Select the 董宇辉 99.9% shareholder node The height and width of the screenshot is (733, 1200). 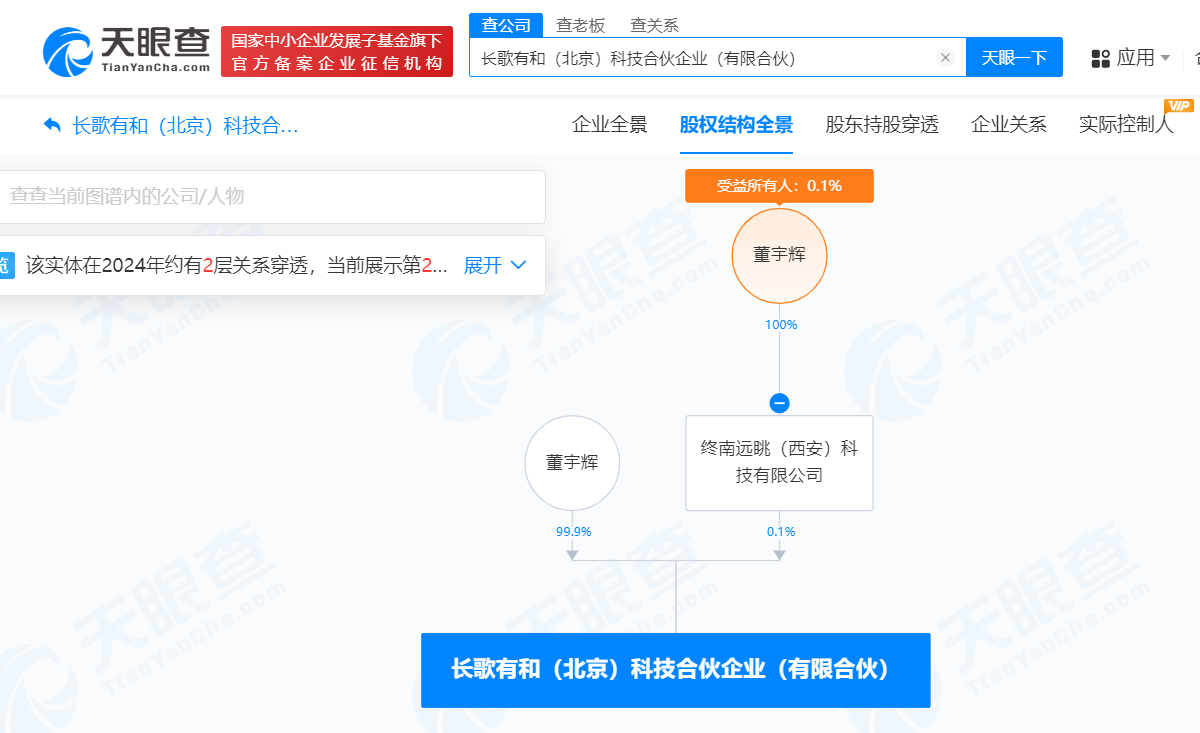(x=572, y=463)
